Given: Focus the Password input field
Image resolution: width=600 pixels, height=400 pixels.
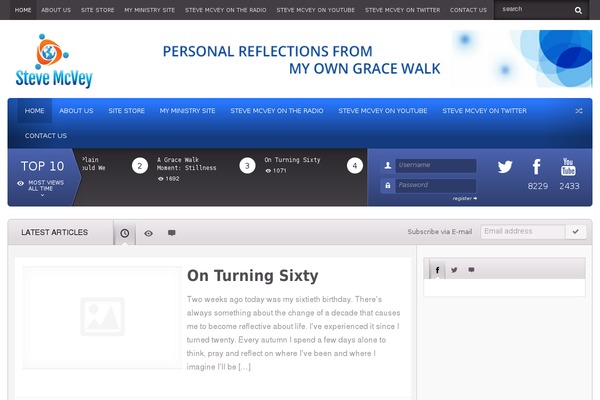Looking at the screenshot, I should 436,186.
